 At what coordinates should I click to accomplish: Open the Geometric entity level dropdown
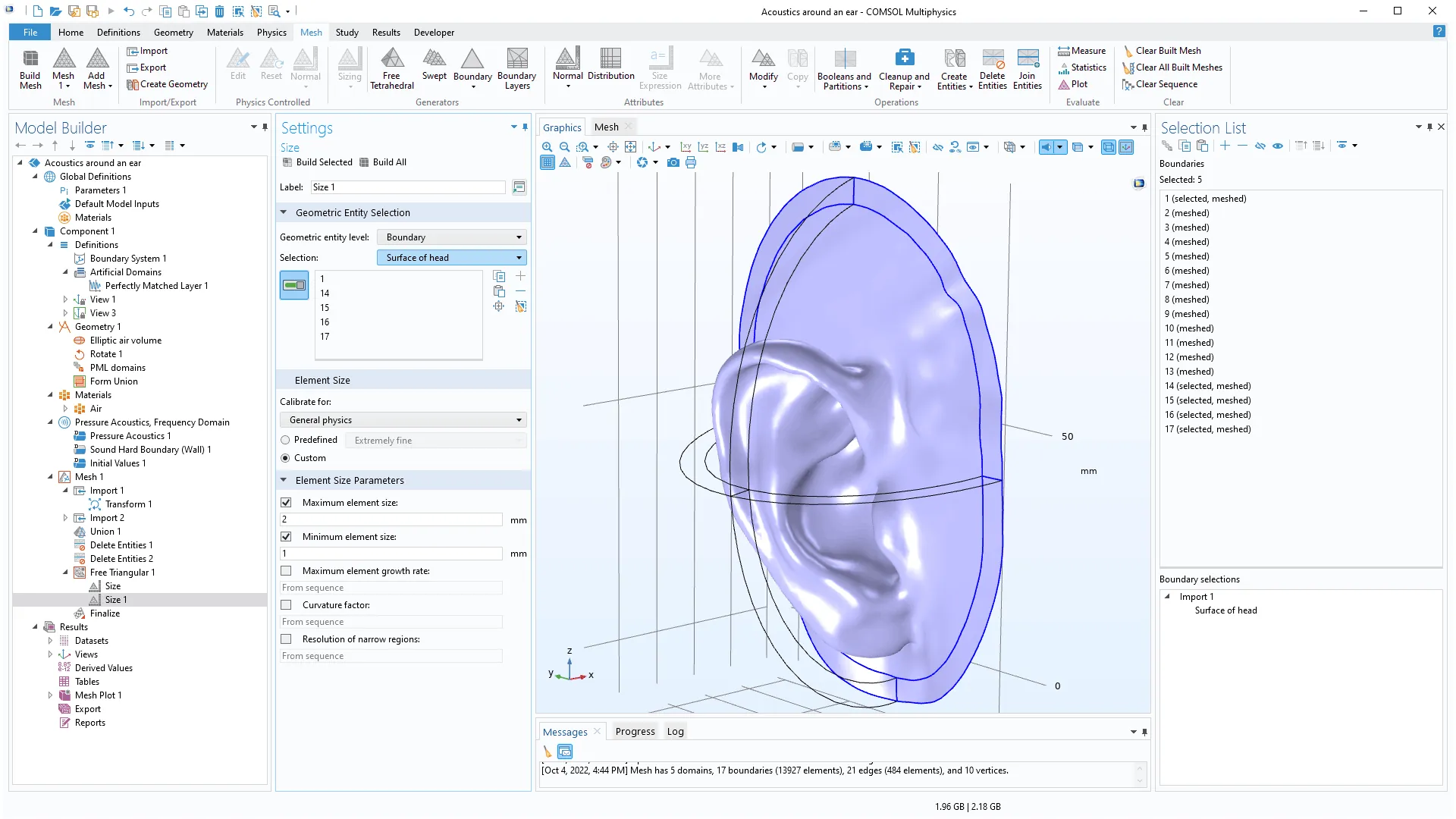(452, 237)
